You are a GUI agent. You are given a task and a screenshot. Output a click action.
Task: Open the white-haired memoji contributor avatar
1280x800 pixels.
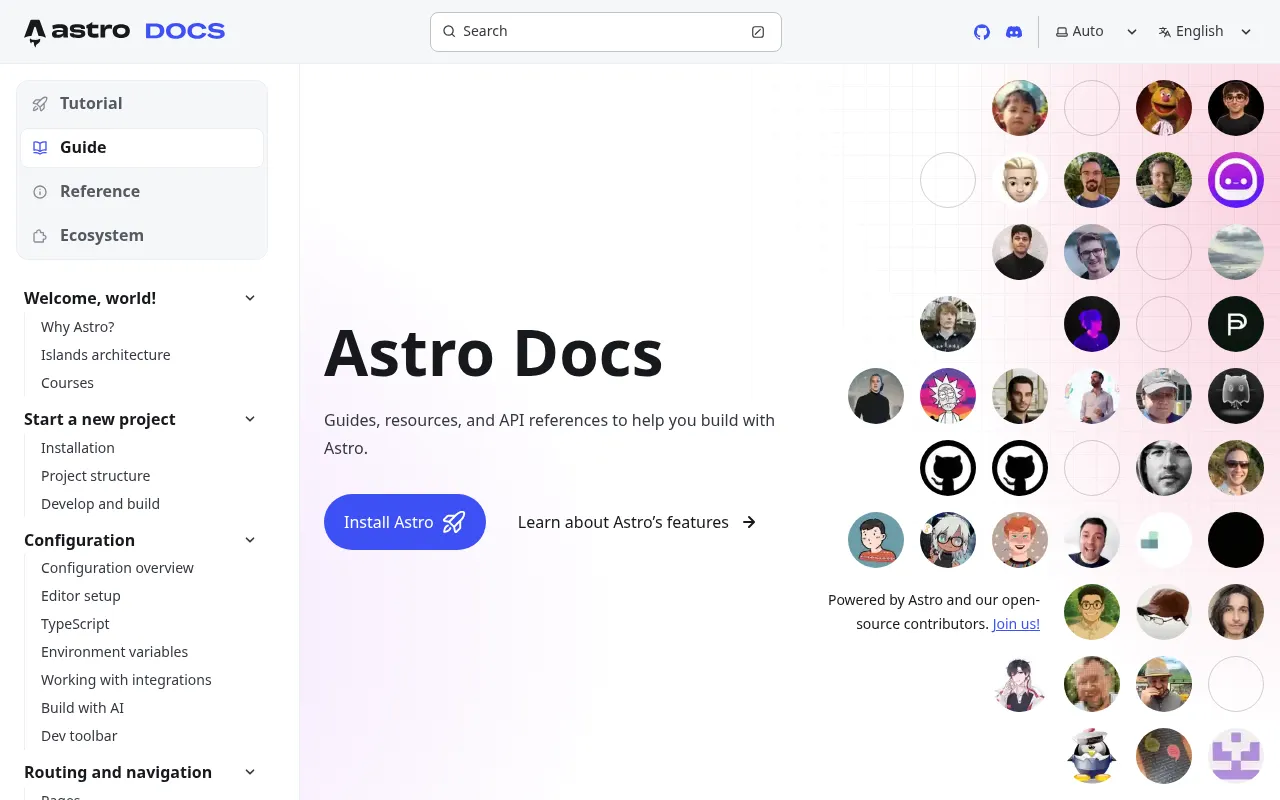[1020, 180]
